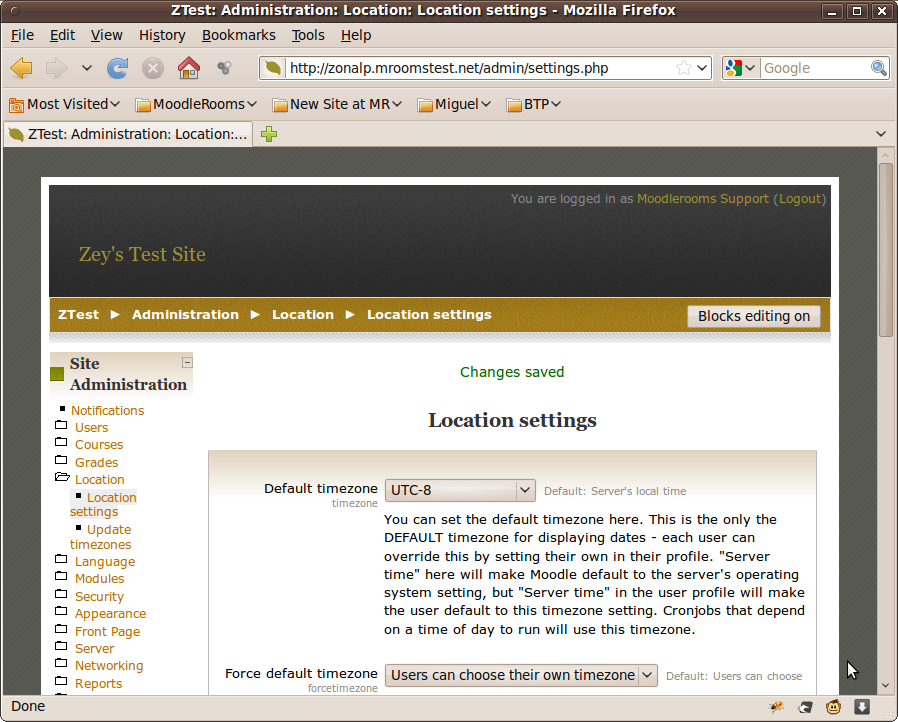898x722 pixels.
Task: Expand the Modules folder
Action: [x=61, y=576]
